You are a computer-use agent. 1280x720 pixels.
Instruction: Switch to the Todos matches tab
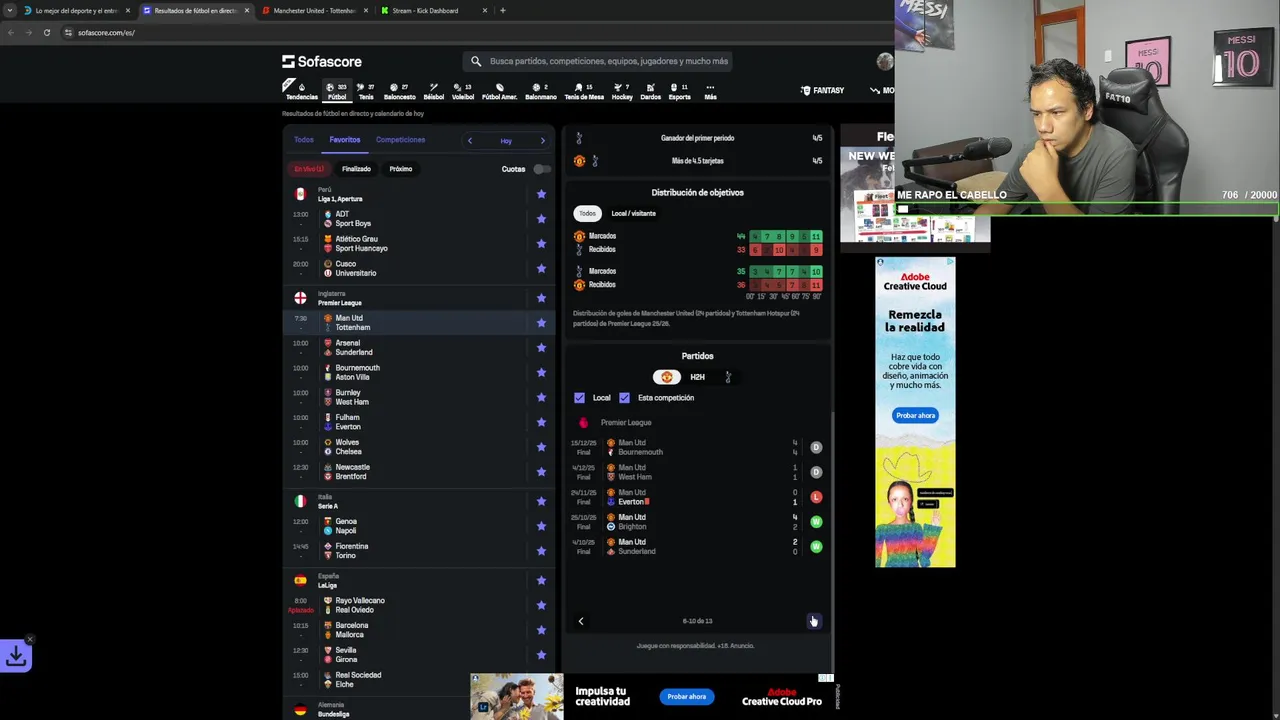[304, 140]
